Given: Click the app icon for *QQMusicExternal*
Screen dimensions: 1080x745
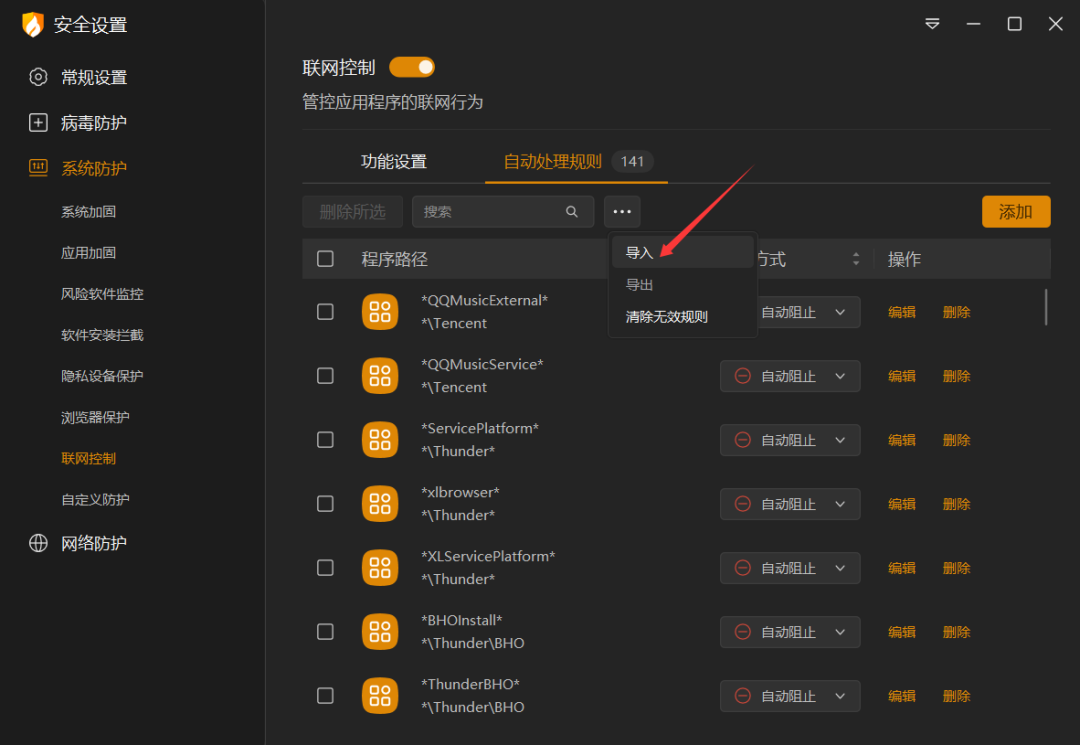Looking at the screenshot, I should click(380, 312).
